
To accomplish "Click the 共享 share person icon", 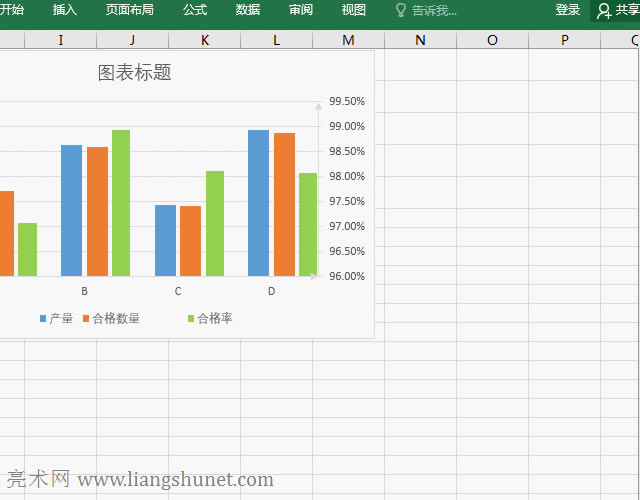I will [x=604, y=11].
